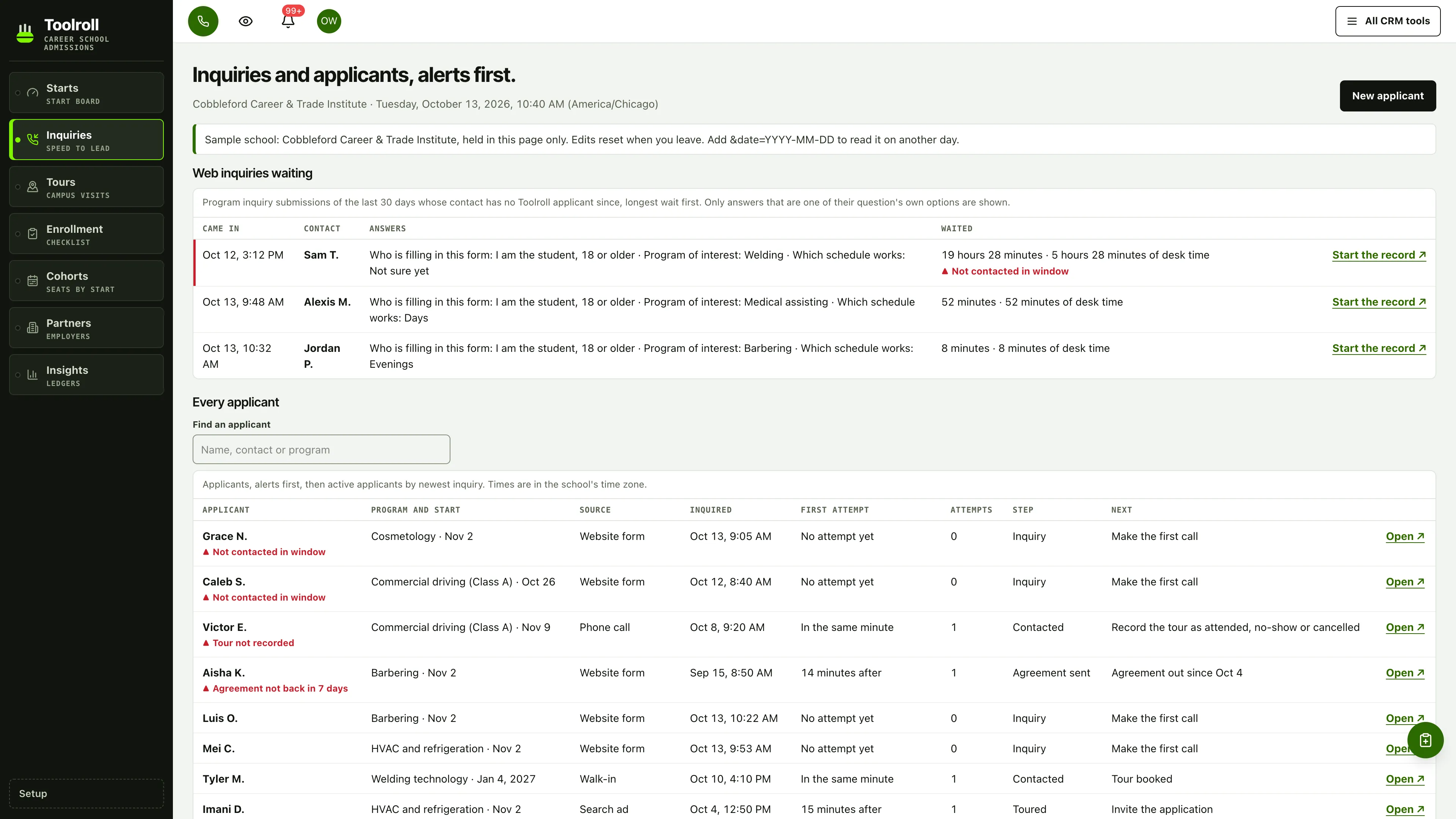
Task: Click the Mei C. applicant name
Action: [x=219, y=749]
